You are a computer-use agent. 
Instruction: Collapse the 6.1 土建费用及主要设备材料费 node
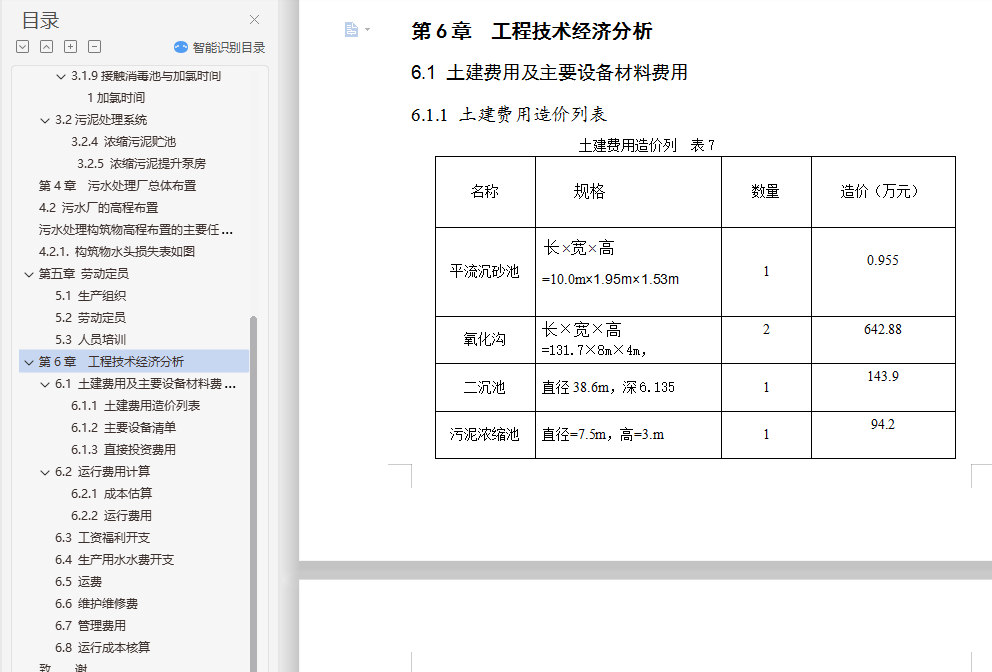45,385
